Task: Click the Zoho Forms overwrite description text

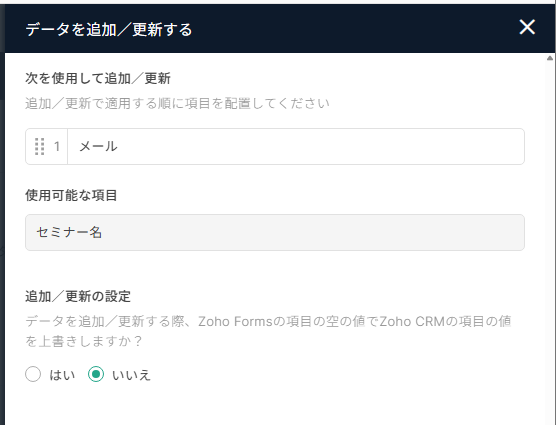Action: click(268, 321)
